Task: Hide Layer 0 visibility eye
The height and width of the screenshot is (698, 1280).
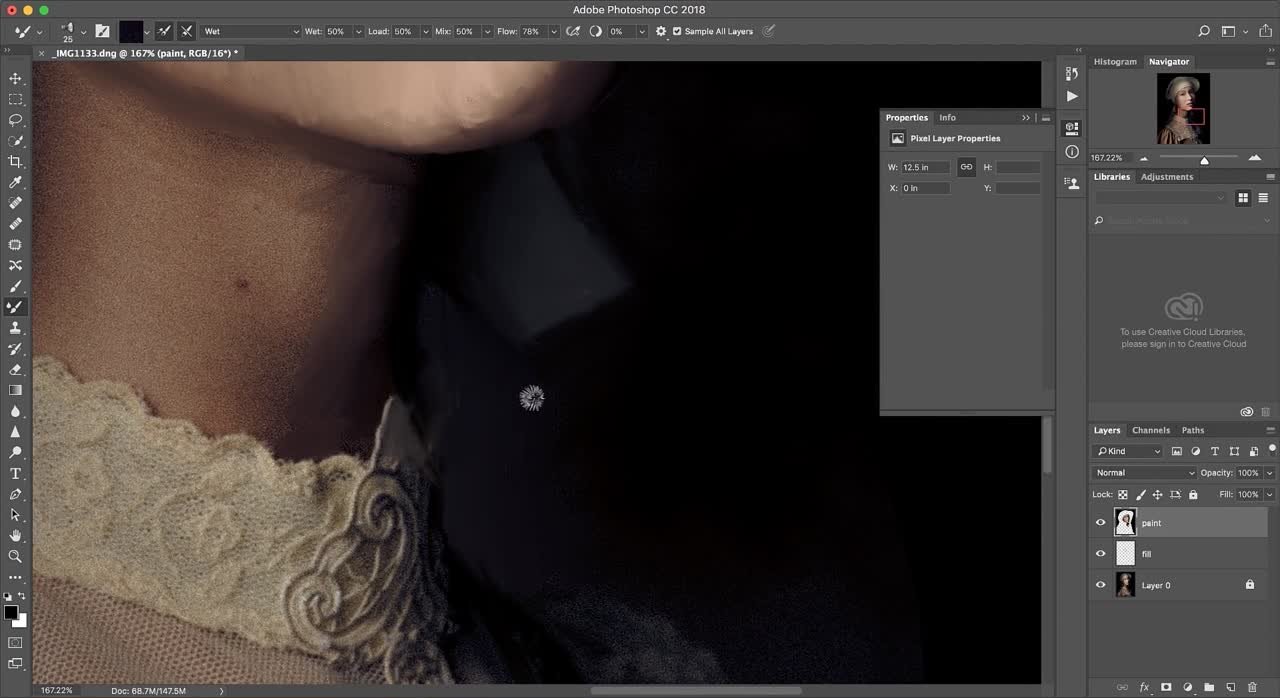Action: click(1101, 585)
